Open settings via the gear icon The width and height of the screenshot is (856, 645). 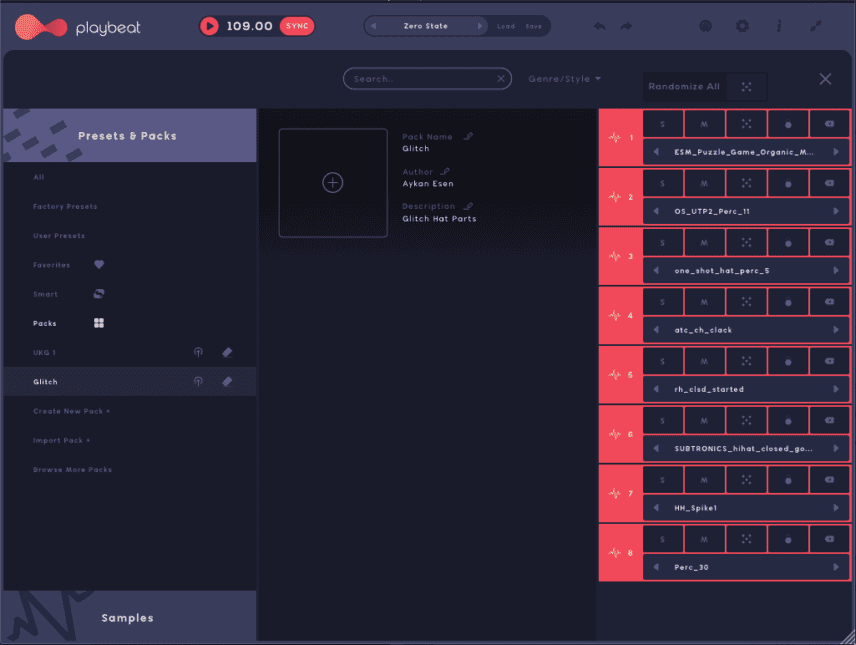point(742,26)
